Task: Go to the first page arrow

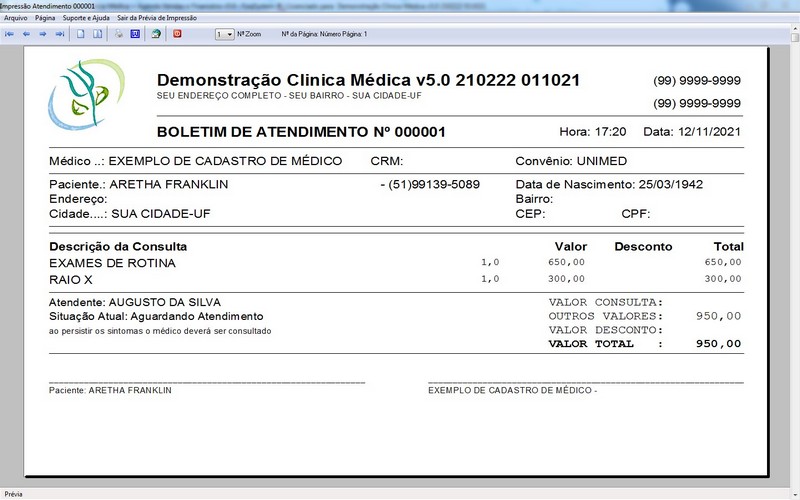Action: click(9, 34)
